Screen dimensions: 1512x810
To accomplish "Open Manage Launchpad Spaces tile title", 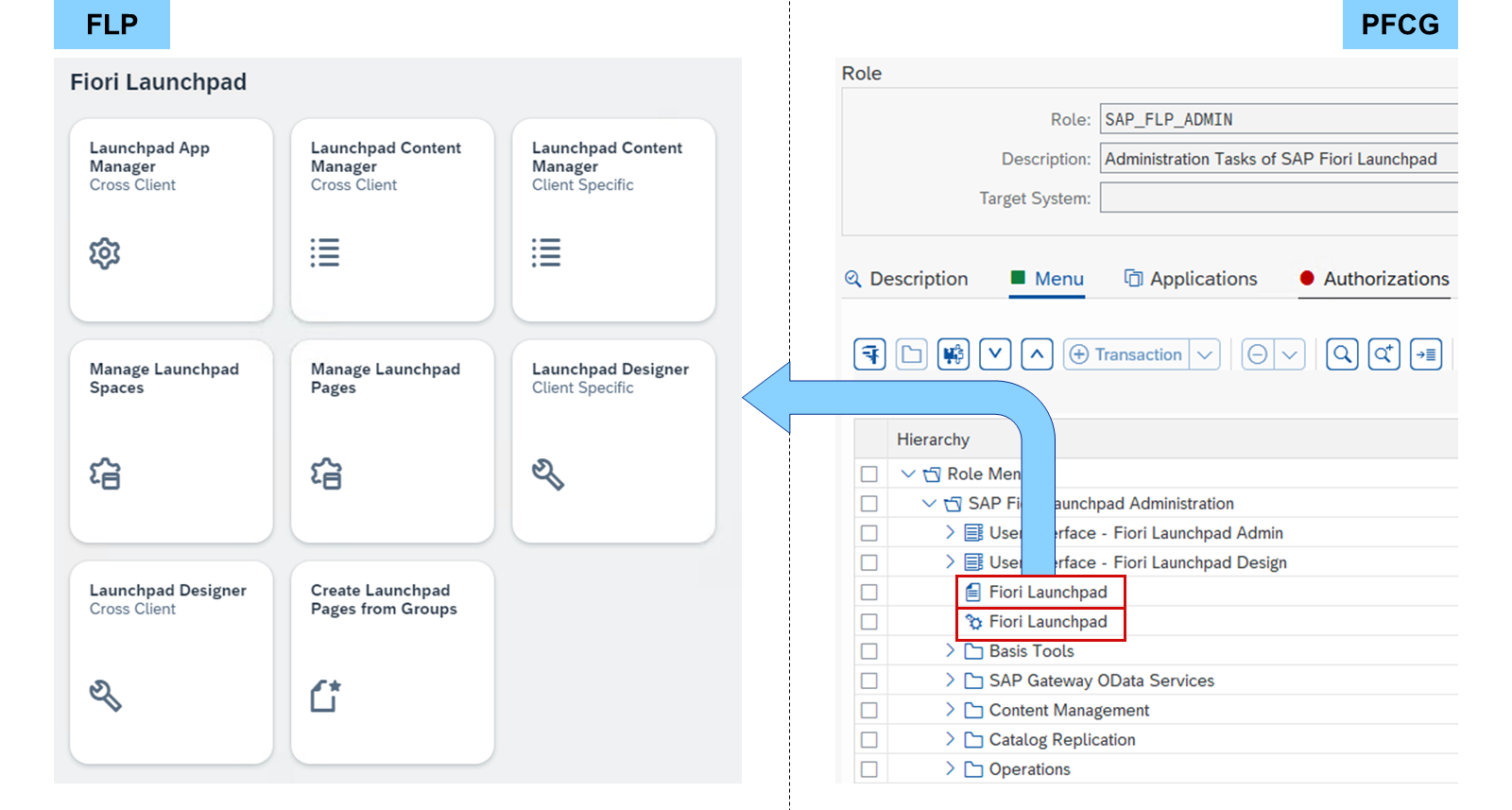I will pos(164,378).
